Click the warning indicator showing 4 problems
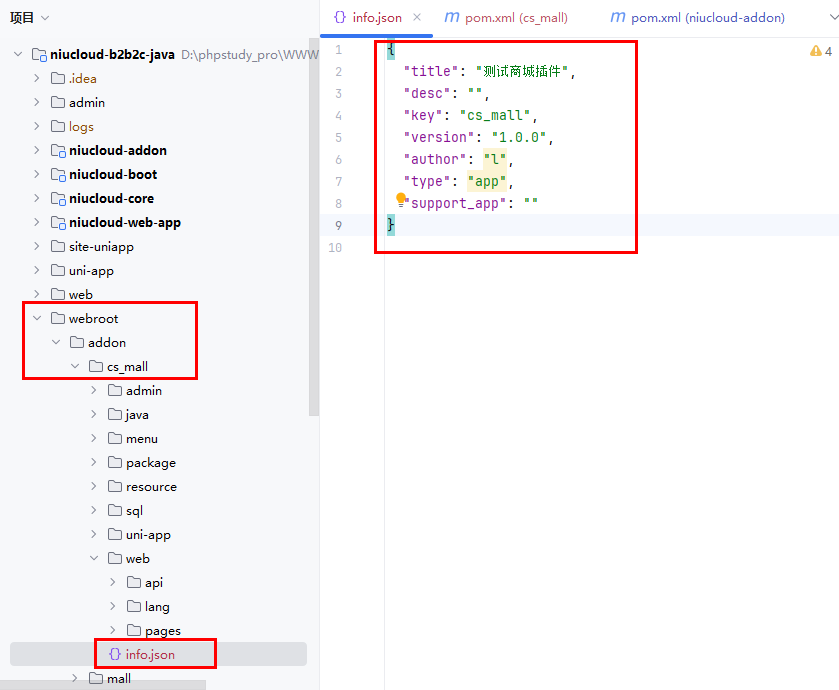The image size is (839, 690). click(x=820, y=51)
